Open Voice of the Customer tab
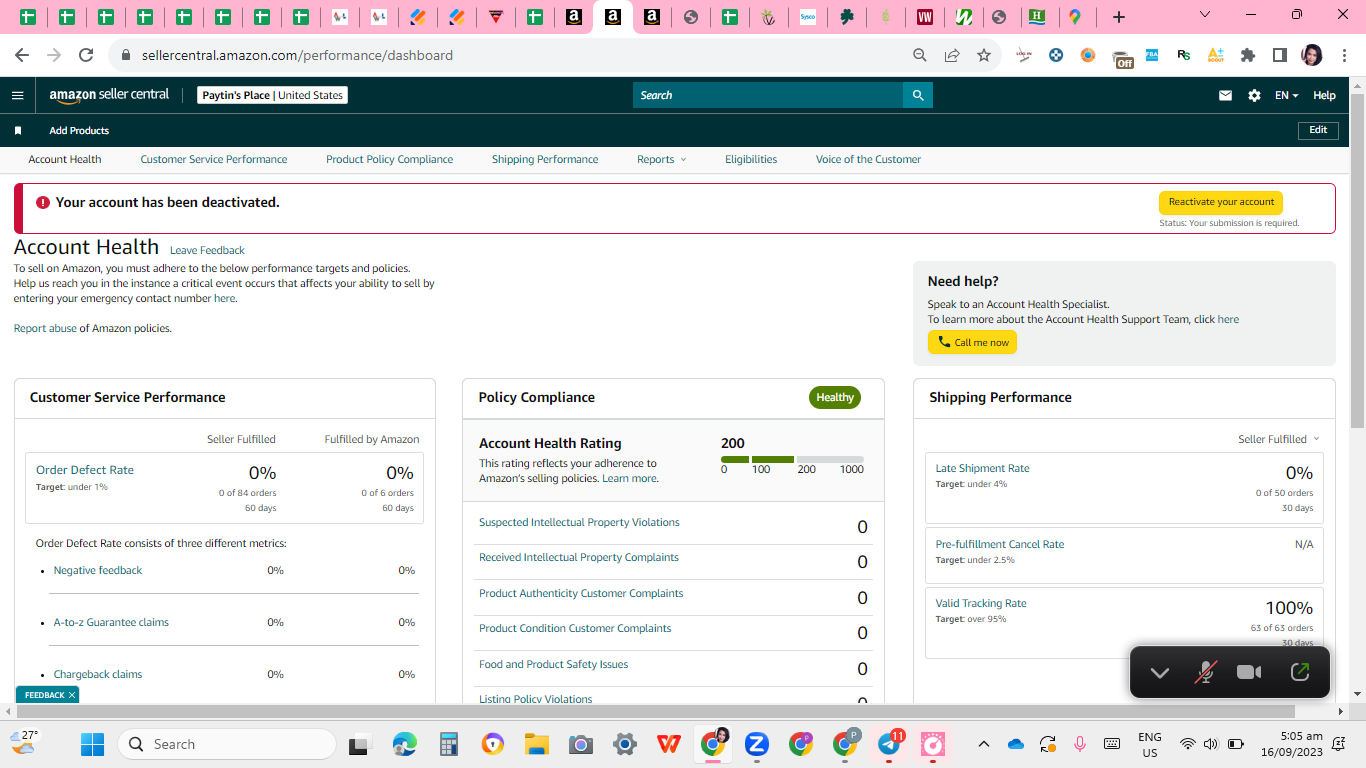Screen dimensions: 1366x768 click(868, 159)
